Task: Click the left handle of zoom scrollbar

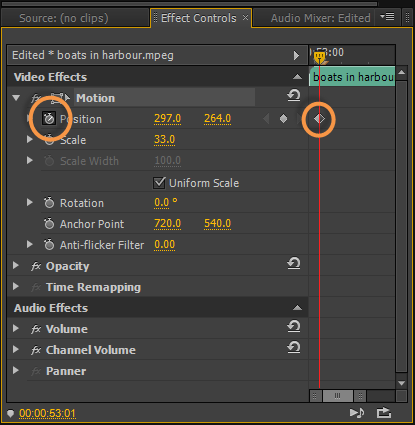Action: tap(315, 396)
